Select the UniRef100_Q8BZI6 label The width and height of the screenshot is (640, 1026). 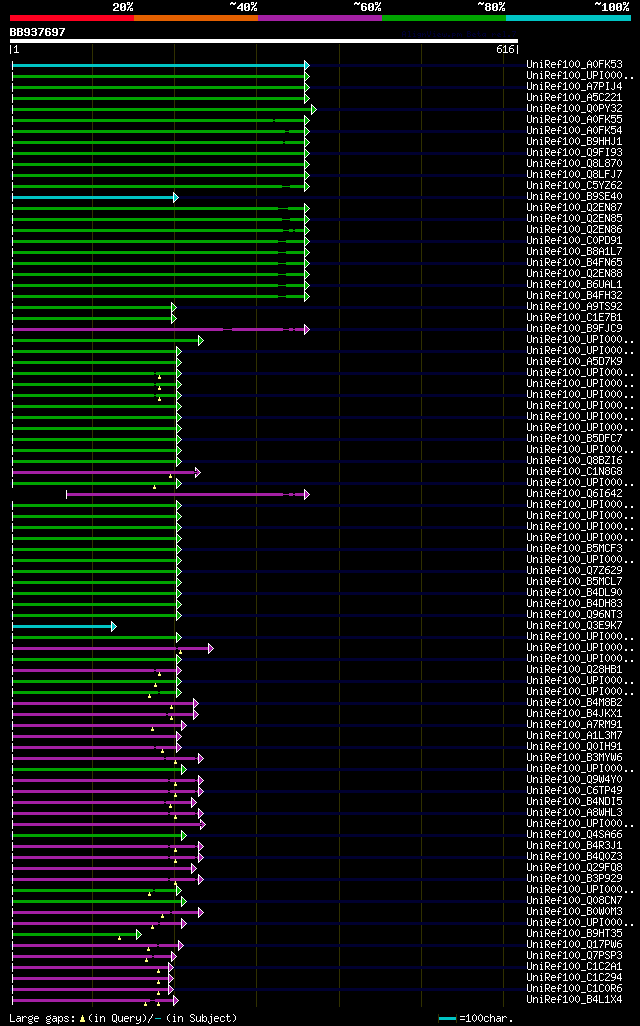(575, 461)
